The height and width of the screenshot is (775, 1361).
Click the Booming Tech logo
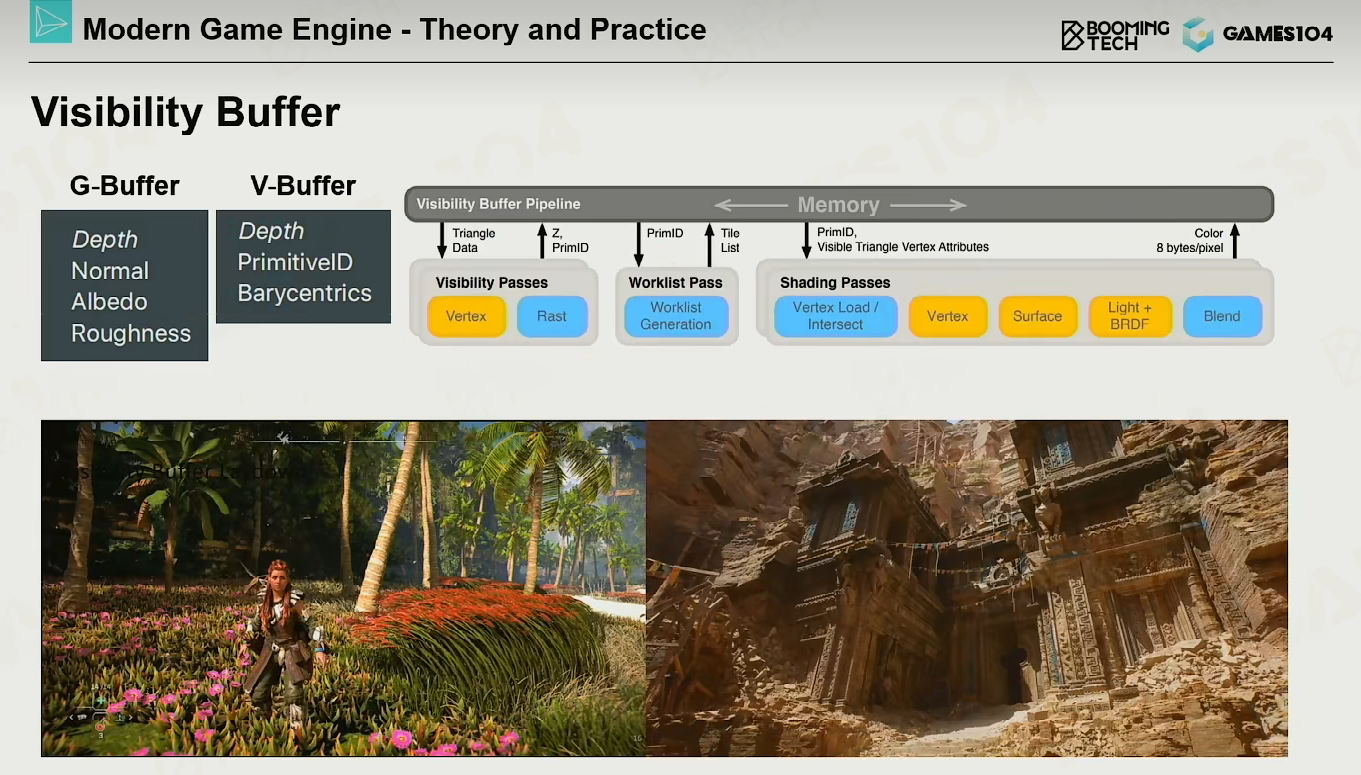[x=1114, y=34]
